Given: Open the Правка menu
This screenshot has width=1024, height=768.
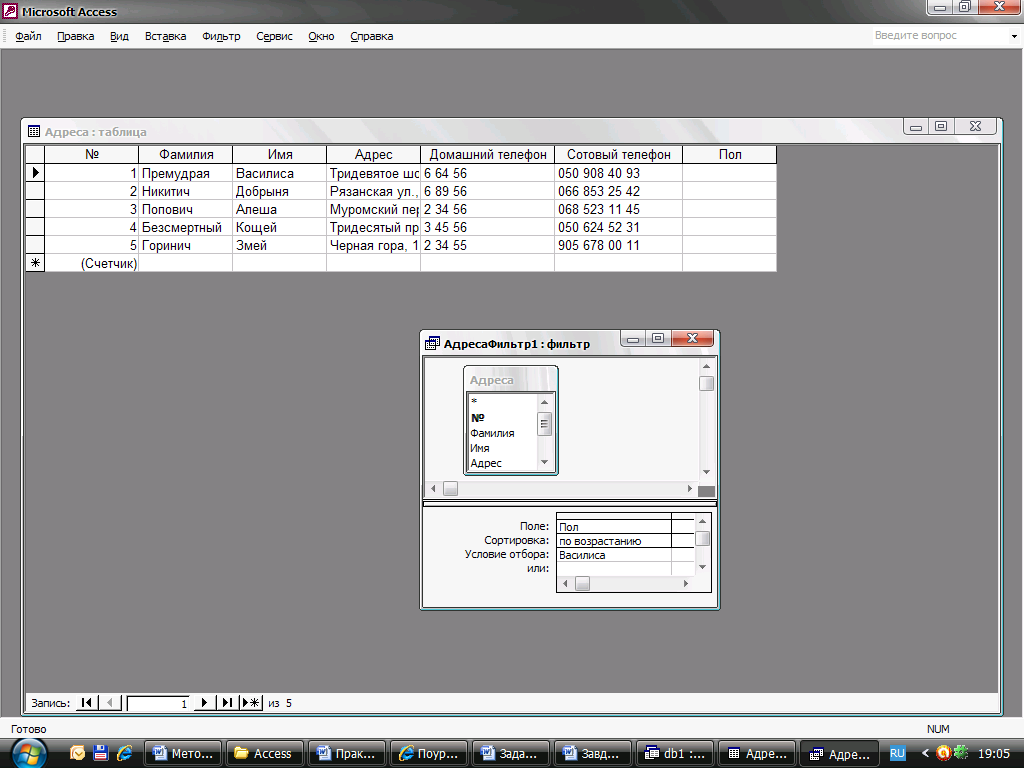Looking at the screenshot, I should pos(75,37).
